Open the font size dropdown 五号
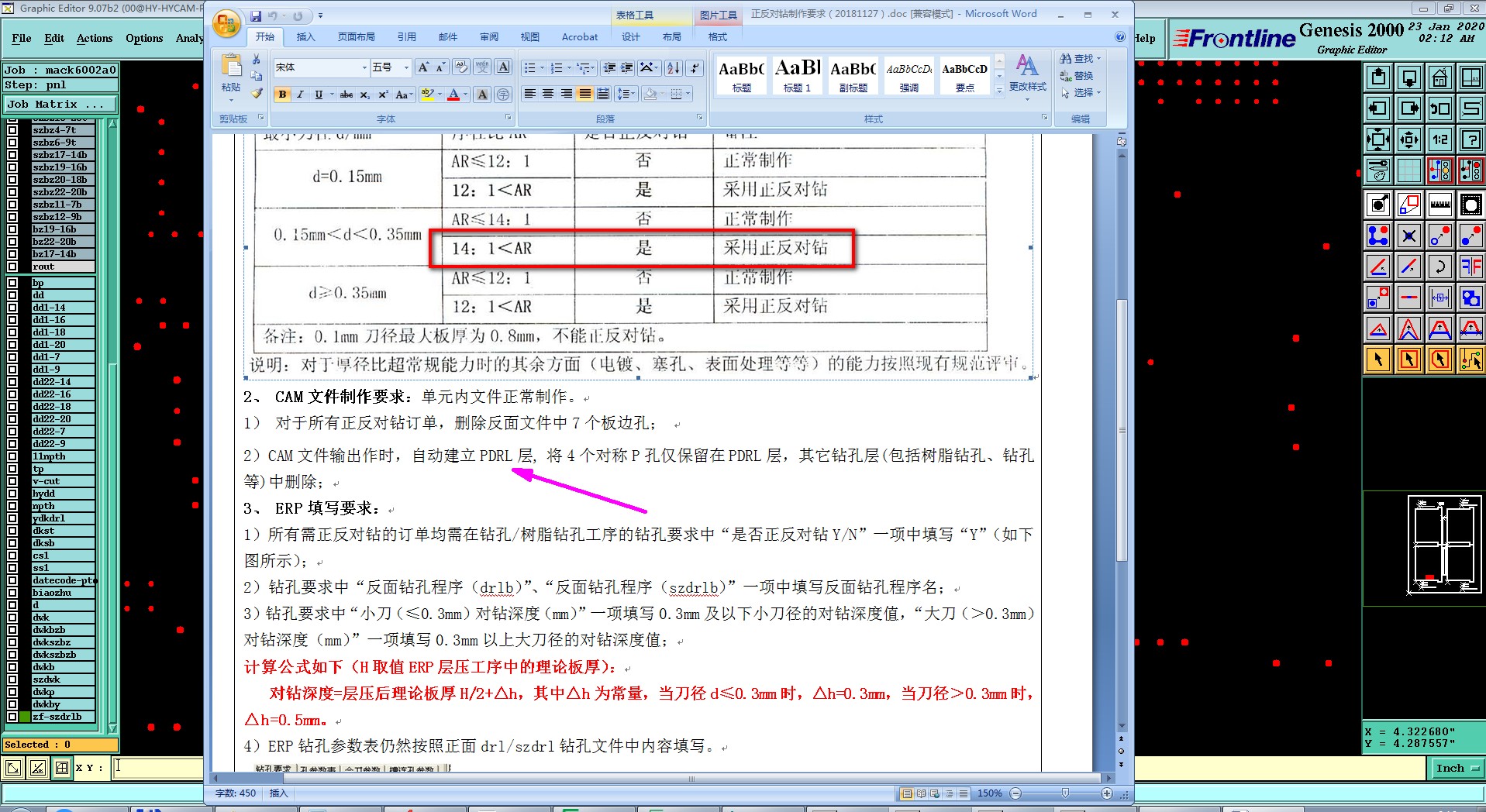The height and width of the screenshot is (812, 1486). (x=406, y=68)
